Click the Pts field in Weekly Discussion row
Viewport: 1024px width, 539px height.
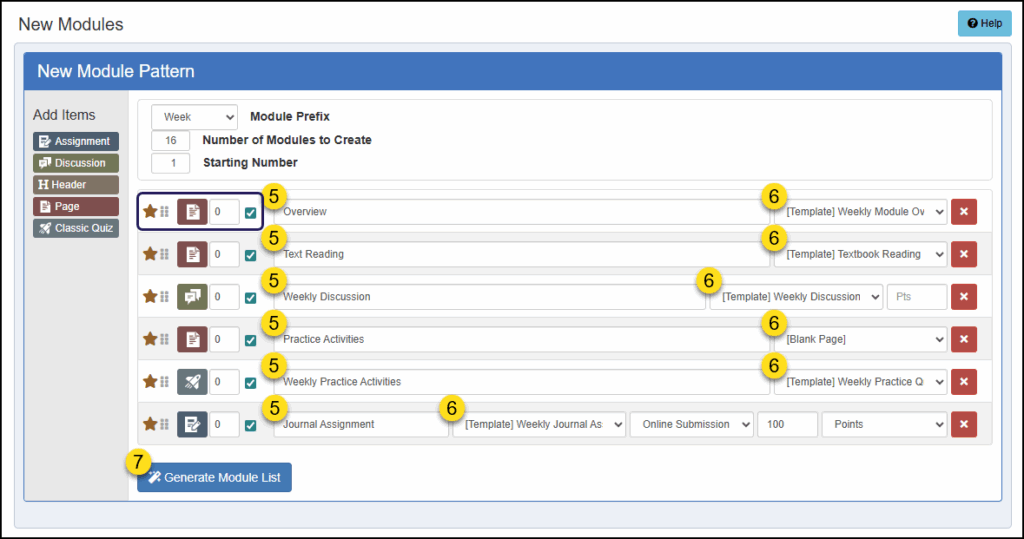[917, 297]
